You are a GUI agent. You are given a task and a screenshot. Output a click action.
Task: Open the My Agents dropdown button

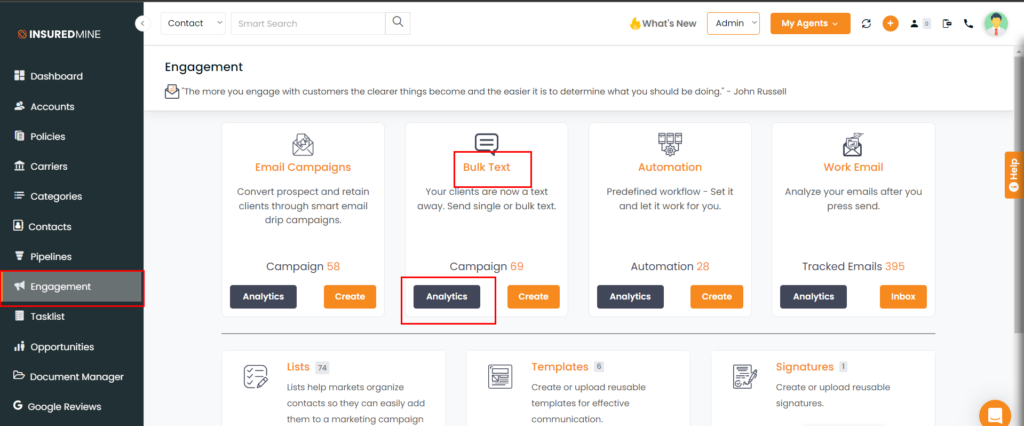click(810, 23)
